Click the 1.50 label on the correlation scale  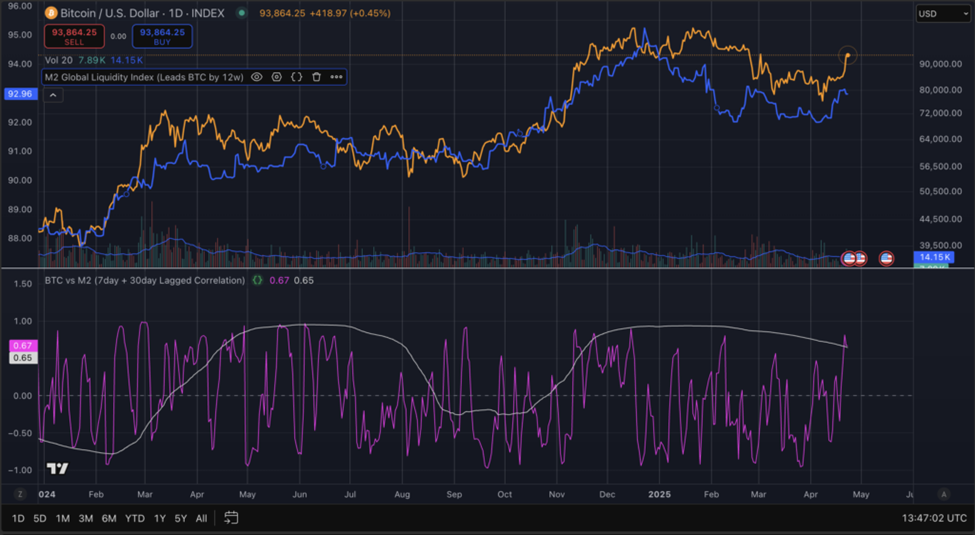22,284
